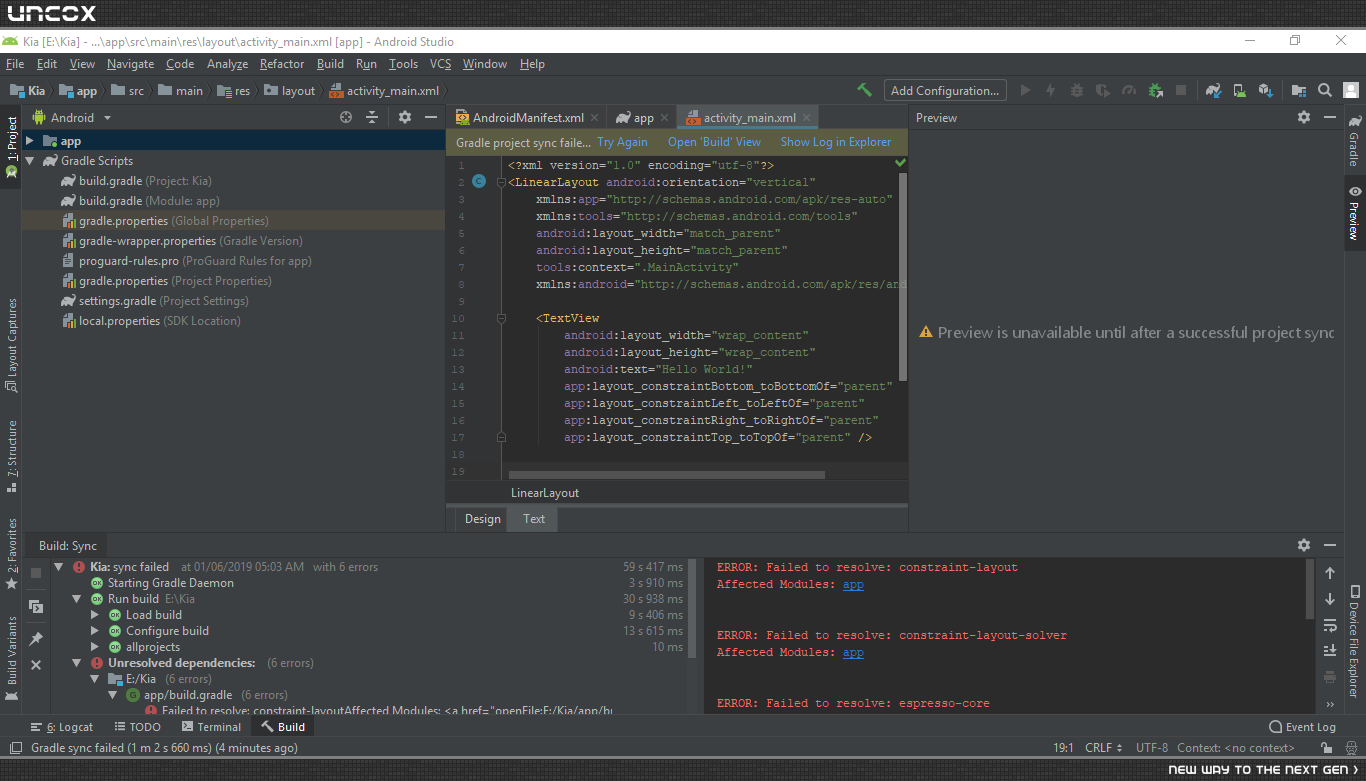This screenshot has height=781, width=1366.
Task: Click the Apply Changes lightning icon
Action: (1050, 90)
